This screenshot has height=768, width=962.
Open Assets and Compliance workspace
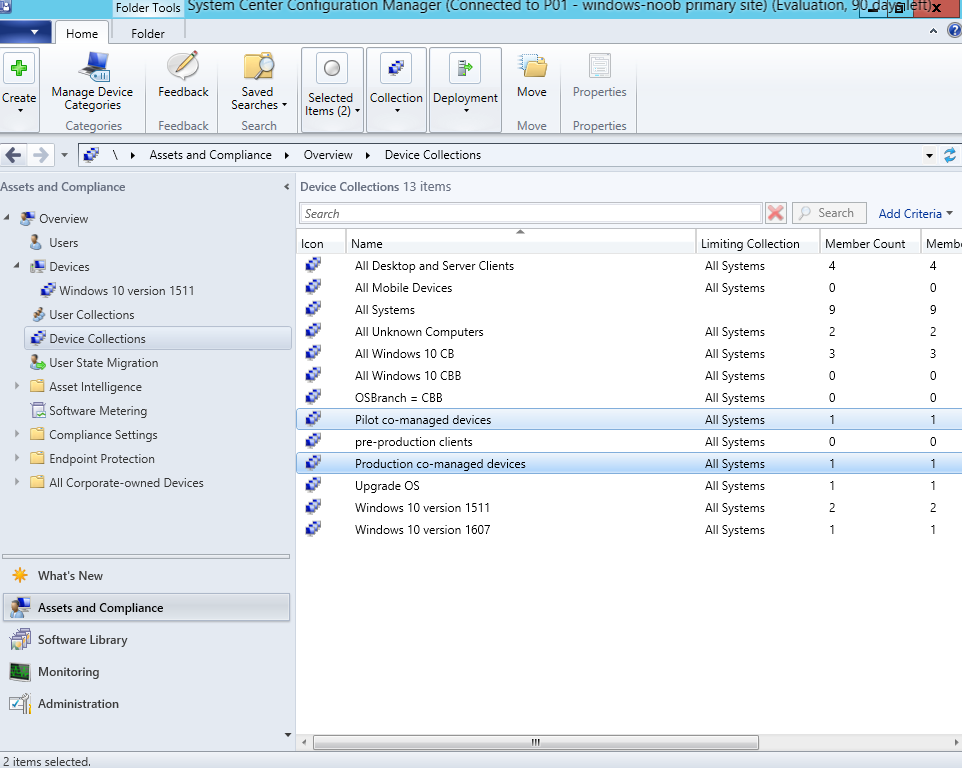(x=146, y=607)
